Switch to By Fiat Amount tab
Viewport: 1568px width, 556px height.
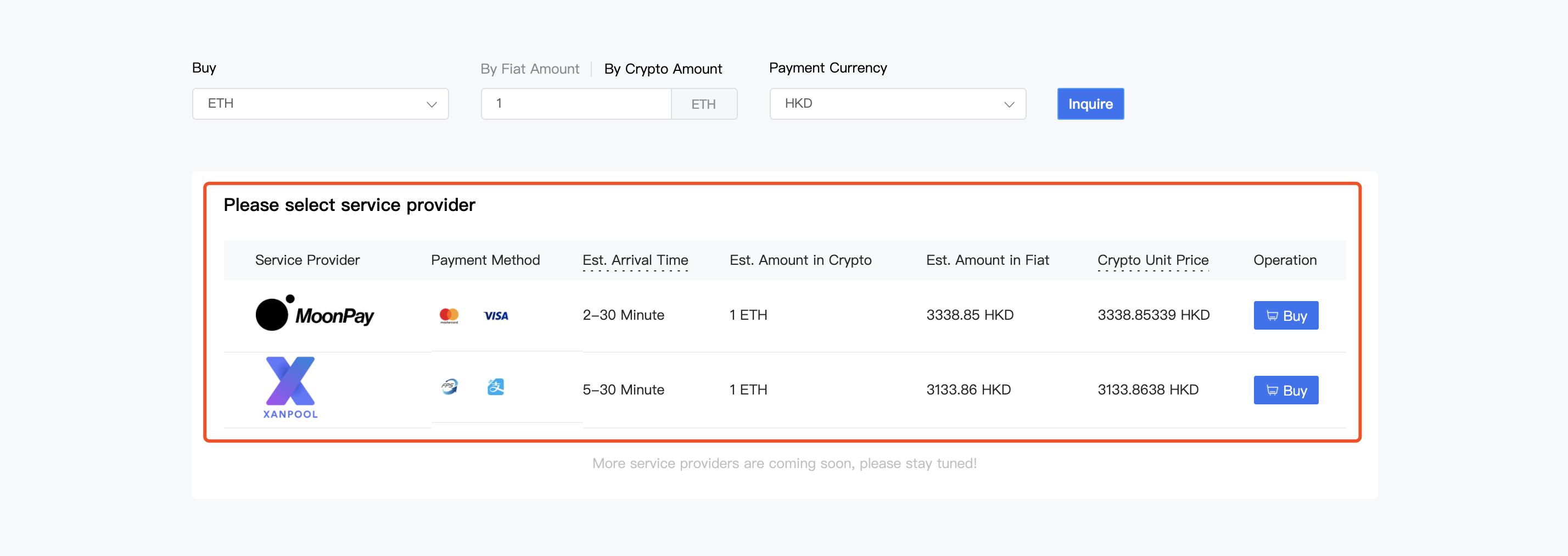(529, 69)
